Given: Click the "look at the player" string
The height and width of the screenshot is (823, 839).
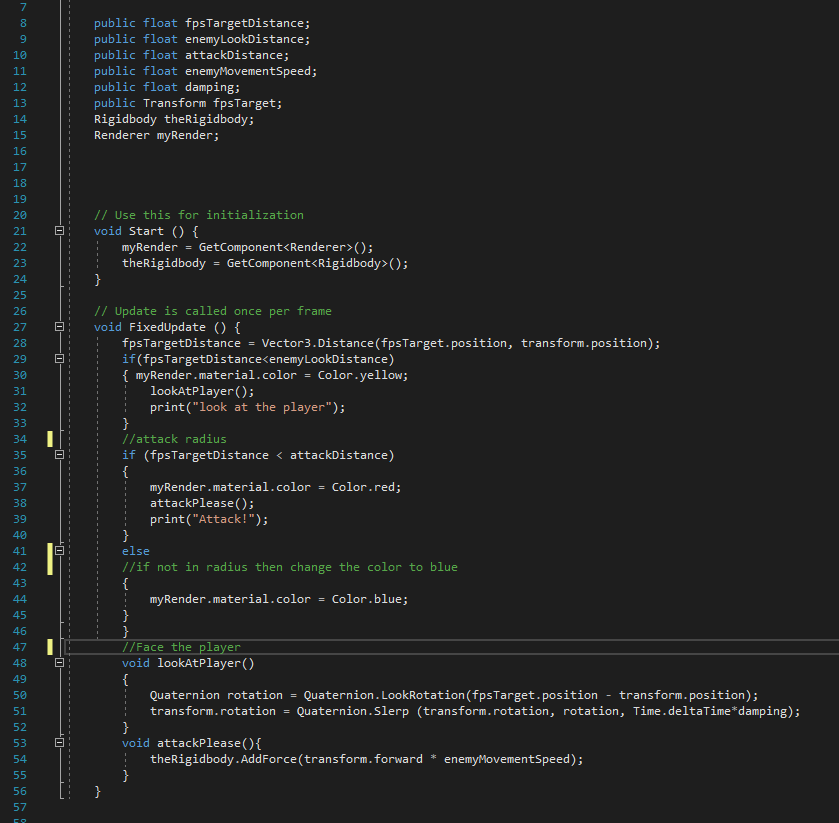Looking at the screenshot, I should tap(262, 407).
